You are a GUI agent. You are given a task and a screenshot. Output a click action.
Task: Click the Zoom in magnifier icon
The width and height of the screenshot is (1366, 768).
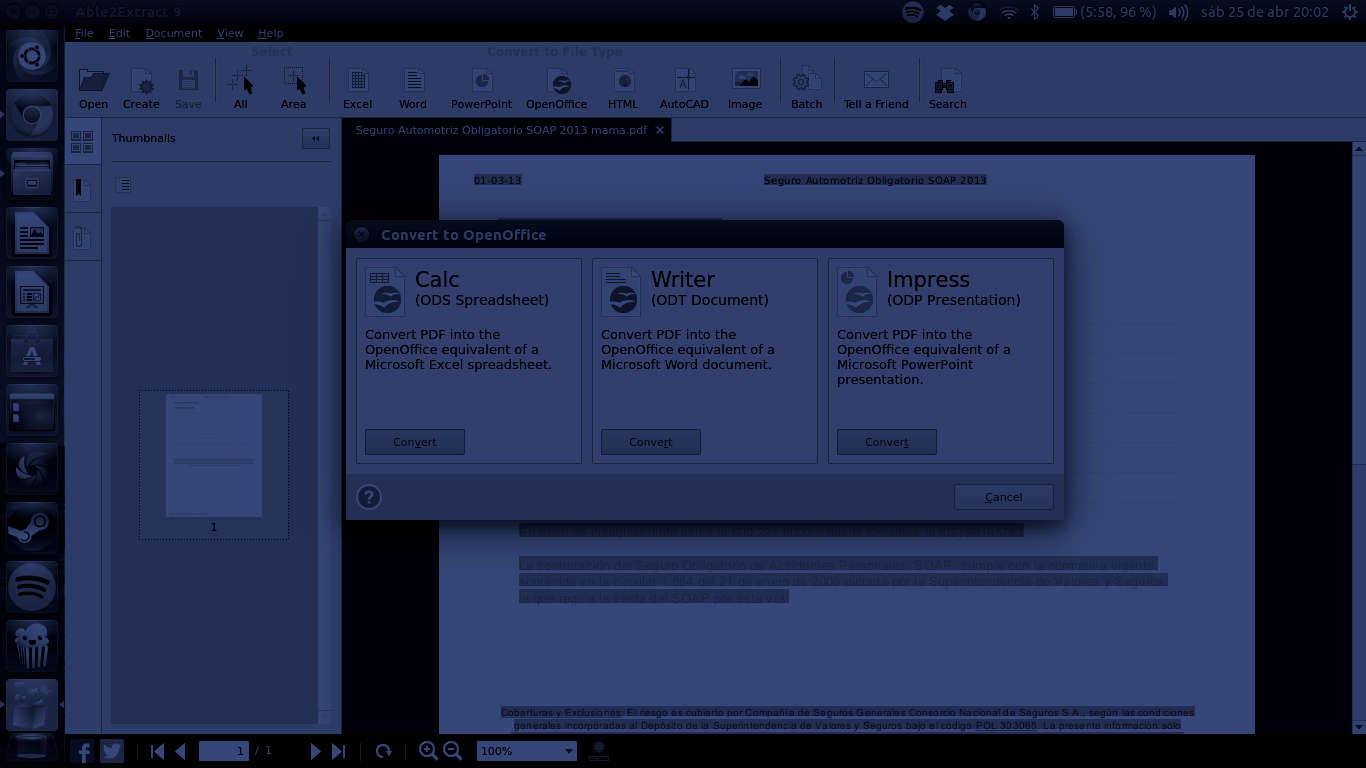[428, 751]
